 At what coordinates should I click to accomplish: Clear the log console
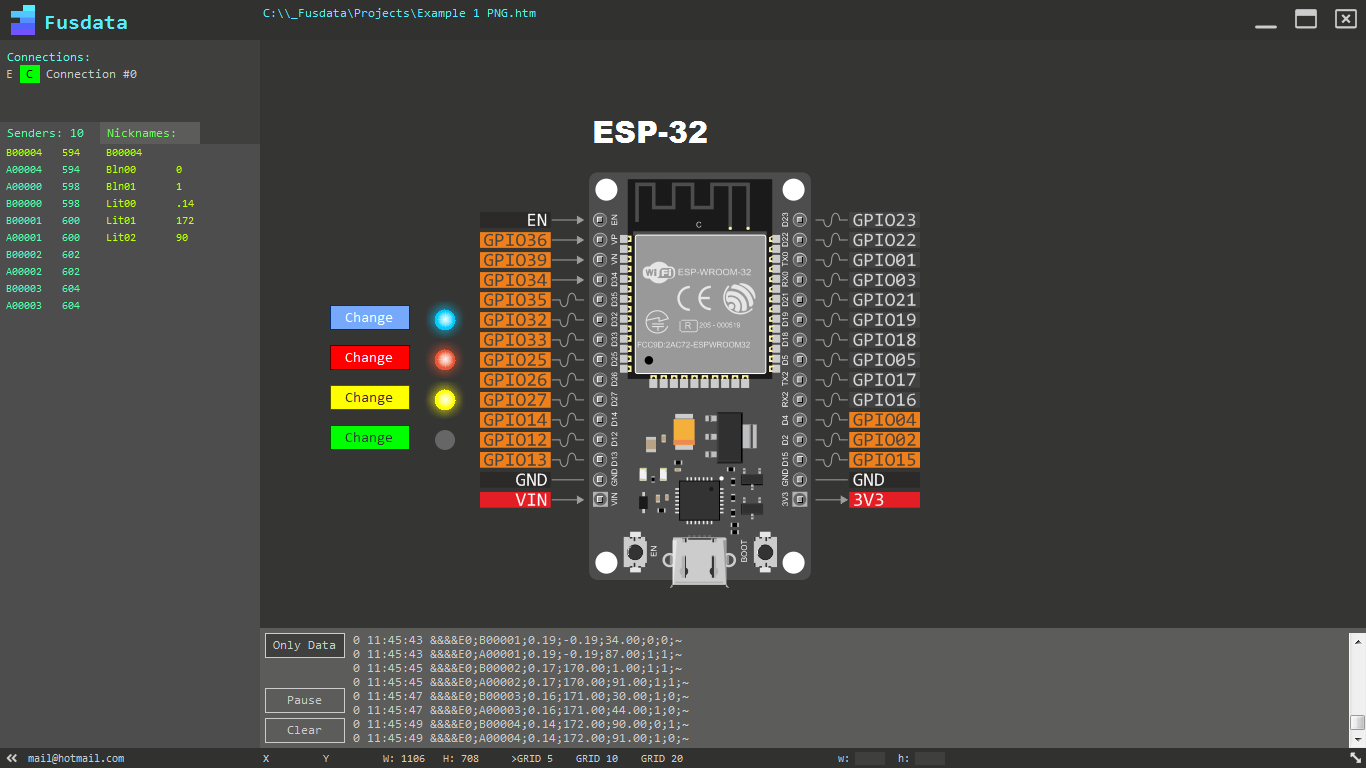click(x=305, y=730)
